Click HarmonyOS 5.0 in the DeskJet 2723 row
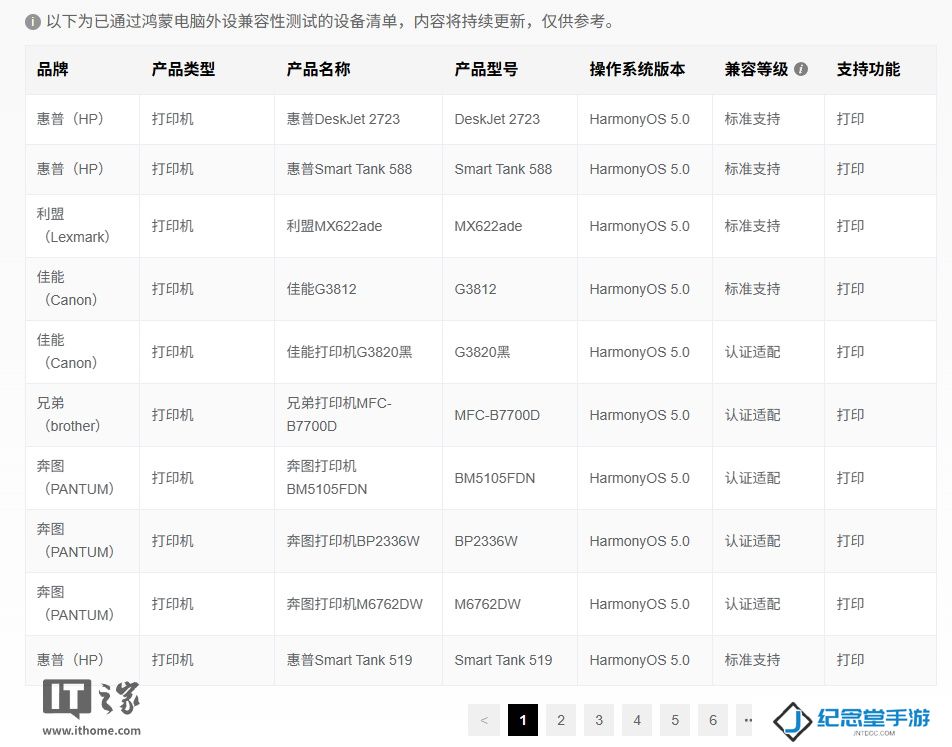 639,119
